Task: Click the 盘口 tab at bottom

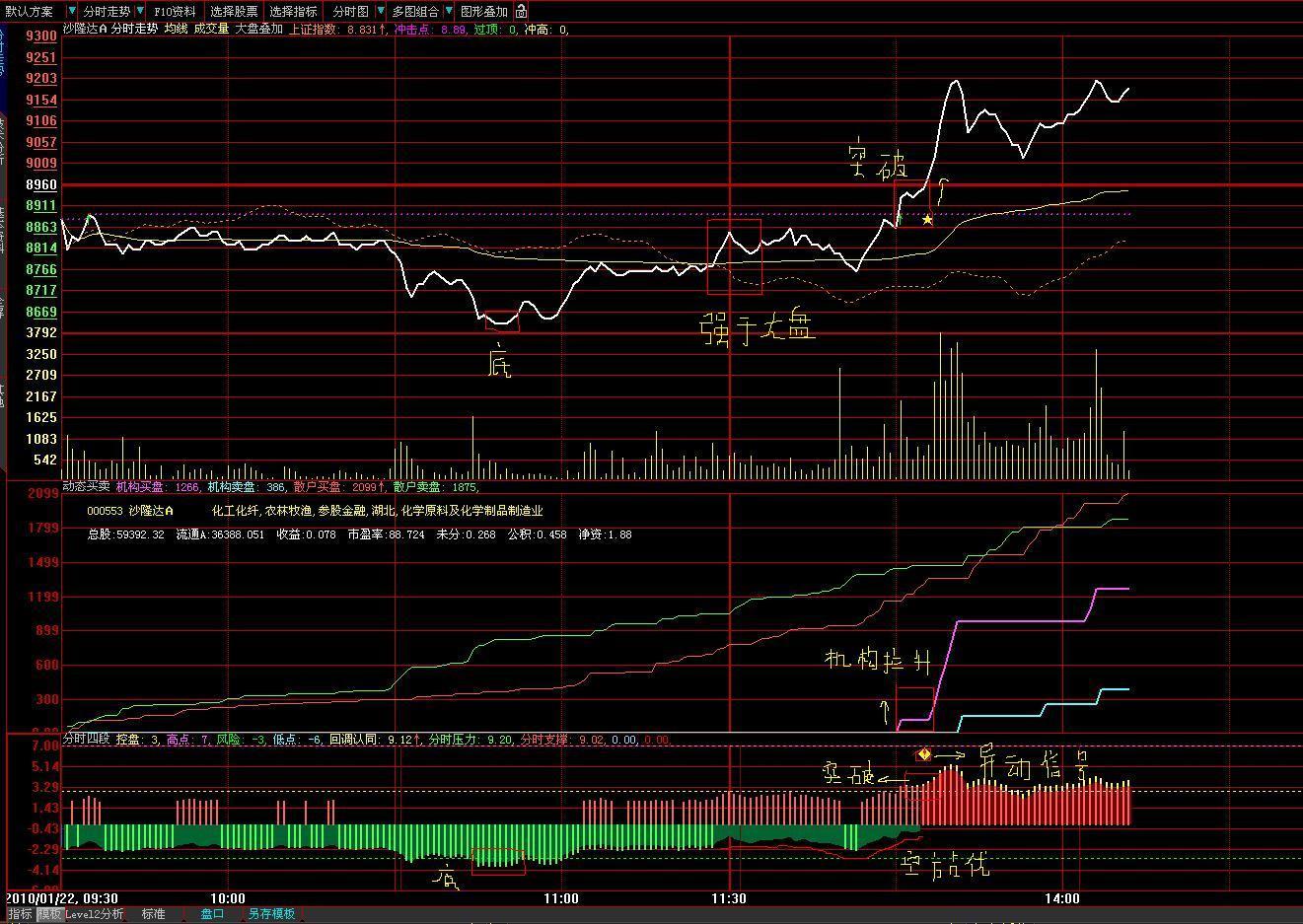Action: click(x=212, y=914)
